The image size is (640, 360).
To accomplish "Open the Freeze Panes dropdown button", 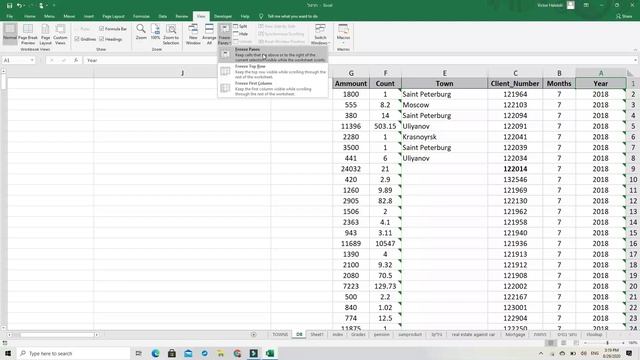I will 224,34.
